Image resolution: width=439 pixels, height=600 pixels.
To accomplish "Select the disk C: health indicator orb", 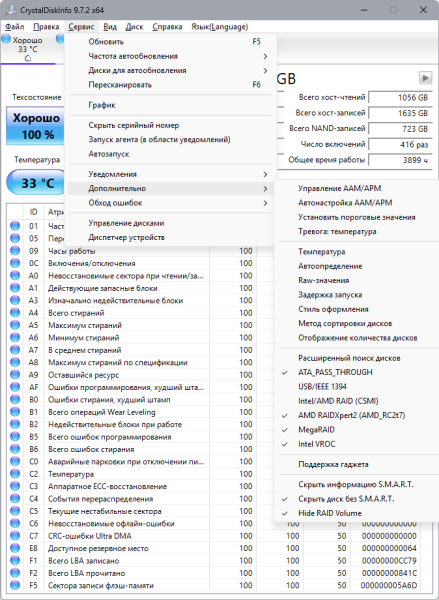I will (7, 39).
